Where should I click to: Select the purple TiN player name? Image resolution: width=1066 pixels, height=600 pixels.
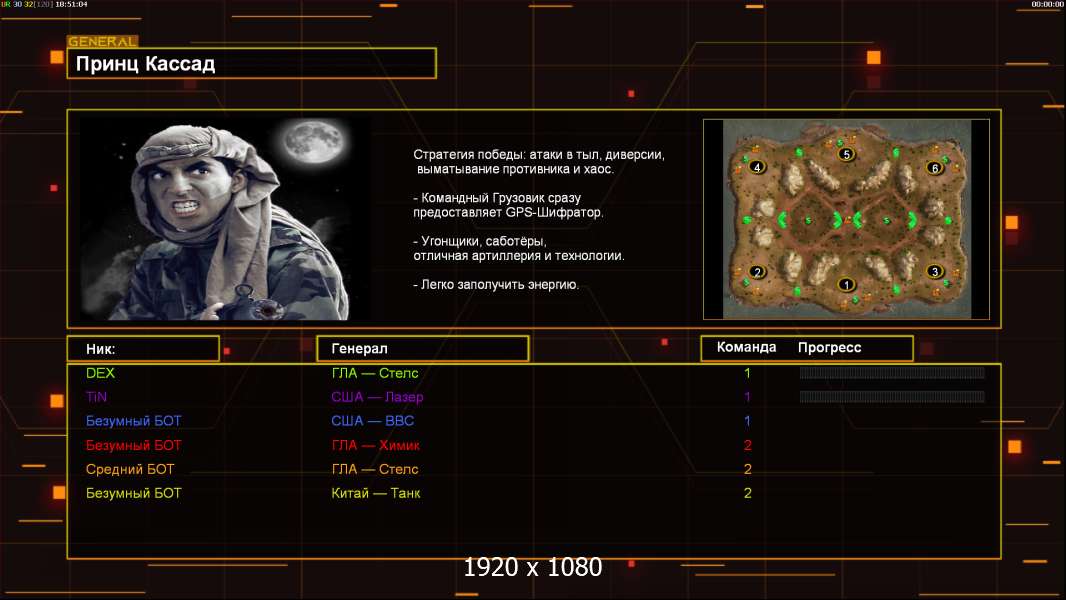(96, 397)
